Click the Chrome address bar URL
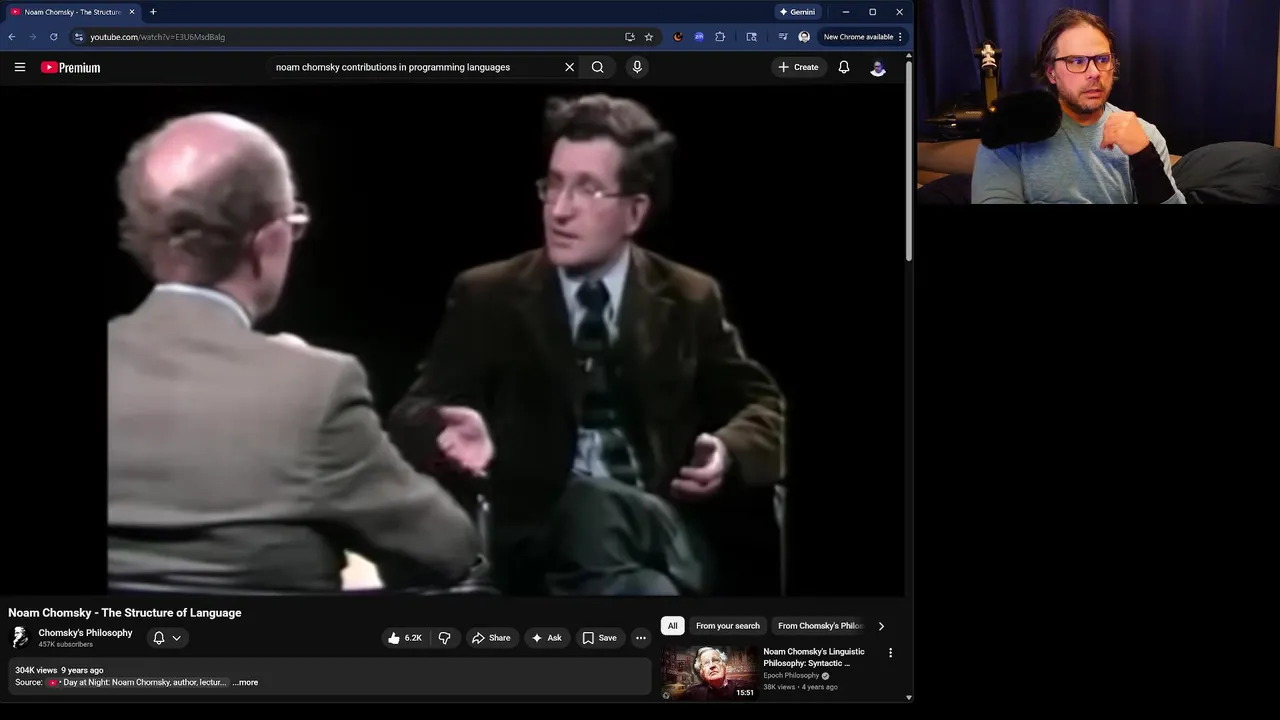This screenshot has width=1280, height=720. tap(157, 37)
